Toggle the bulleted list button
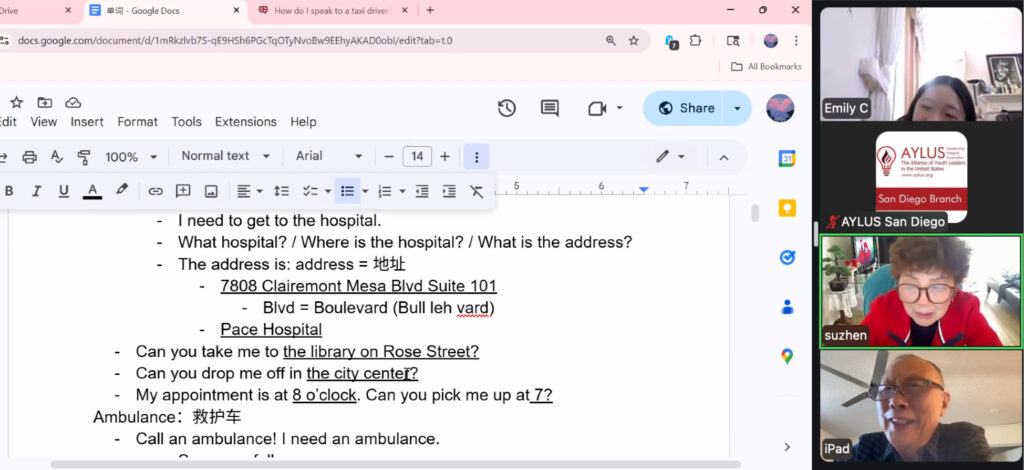This screenshot has width=1024, height=470. 346,191
